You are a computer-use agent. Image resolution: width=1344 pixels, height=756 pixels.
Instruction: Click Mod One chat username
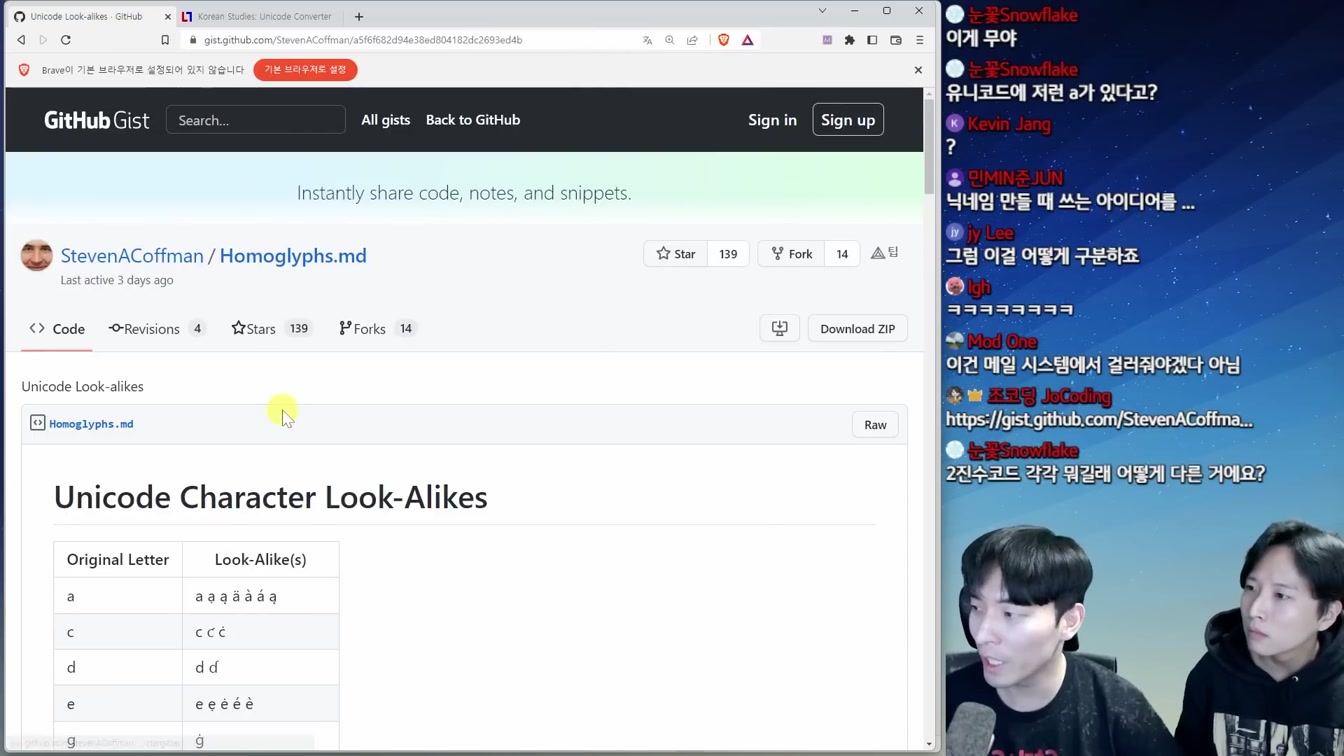[x=1002, y=342]
